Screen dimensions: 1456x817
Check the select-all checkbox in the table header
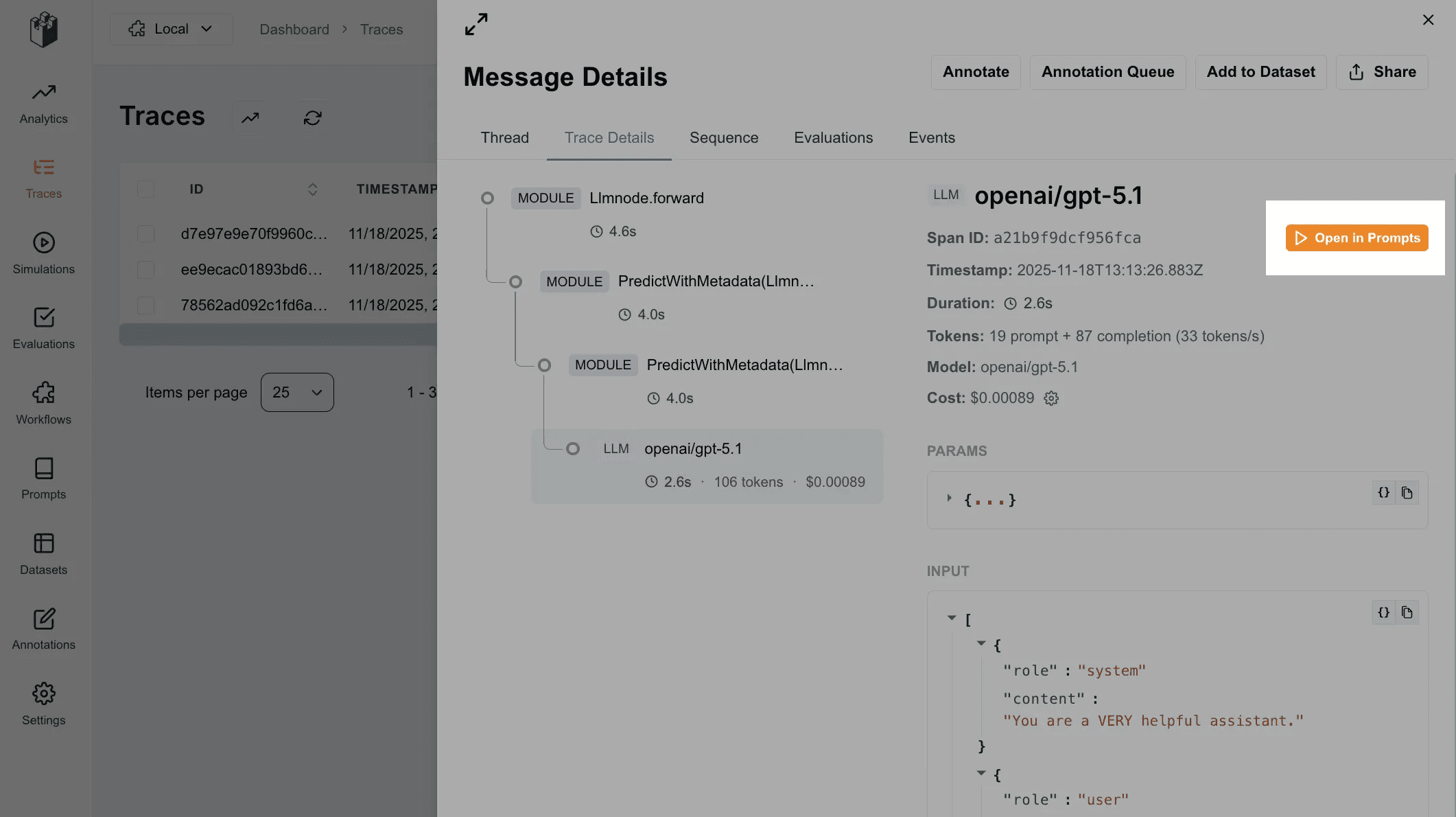click(145, 189)
